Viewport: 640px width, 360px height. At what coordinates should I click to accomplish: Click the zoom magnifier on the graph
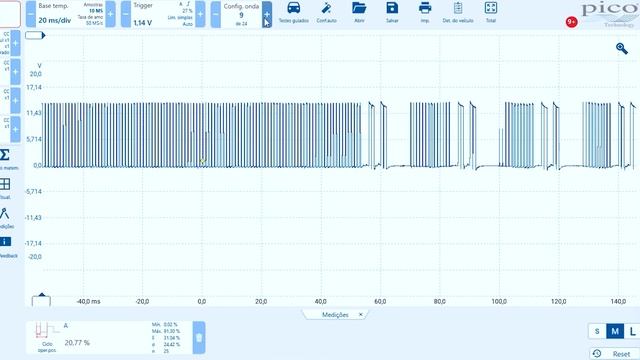(622, 49)
